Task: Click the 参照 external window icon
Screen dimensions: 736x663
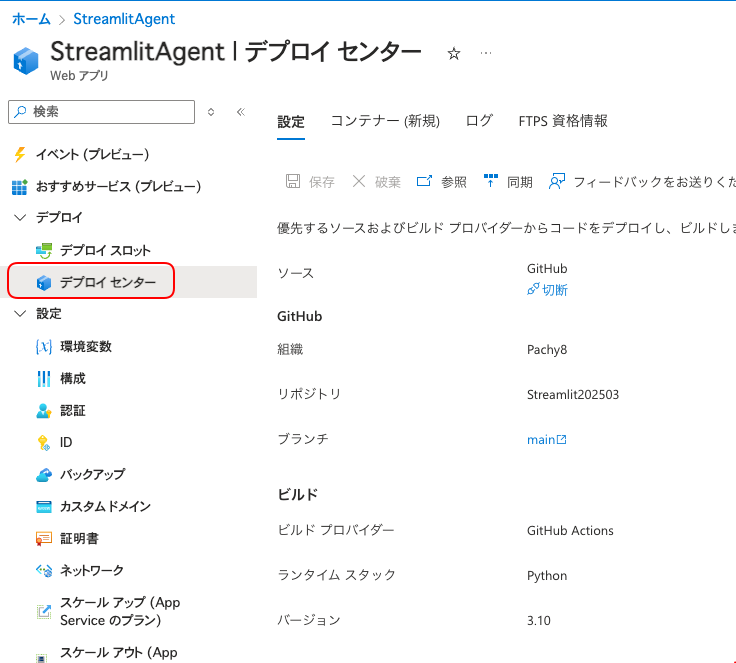Action: click(424, 181)
